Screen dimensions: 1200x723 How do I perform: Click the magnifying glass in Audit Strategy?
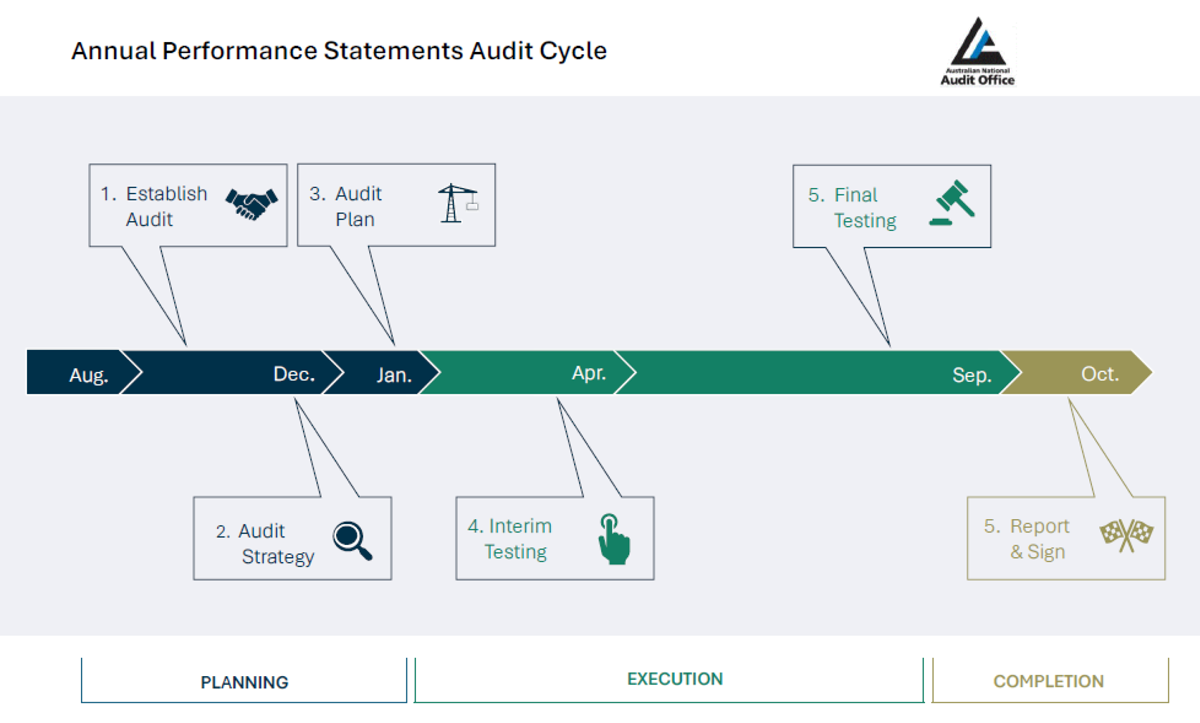click(352, 541)
